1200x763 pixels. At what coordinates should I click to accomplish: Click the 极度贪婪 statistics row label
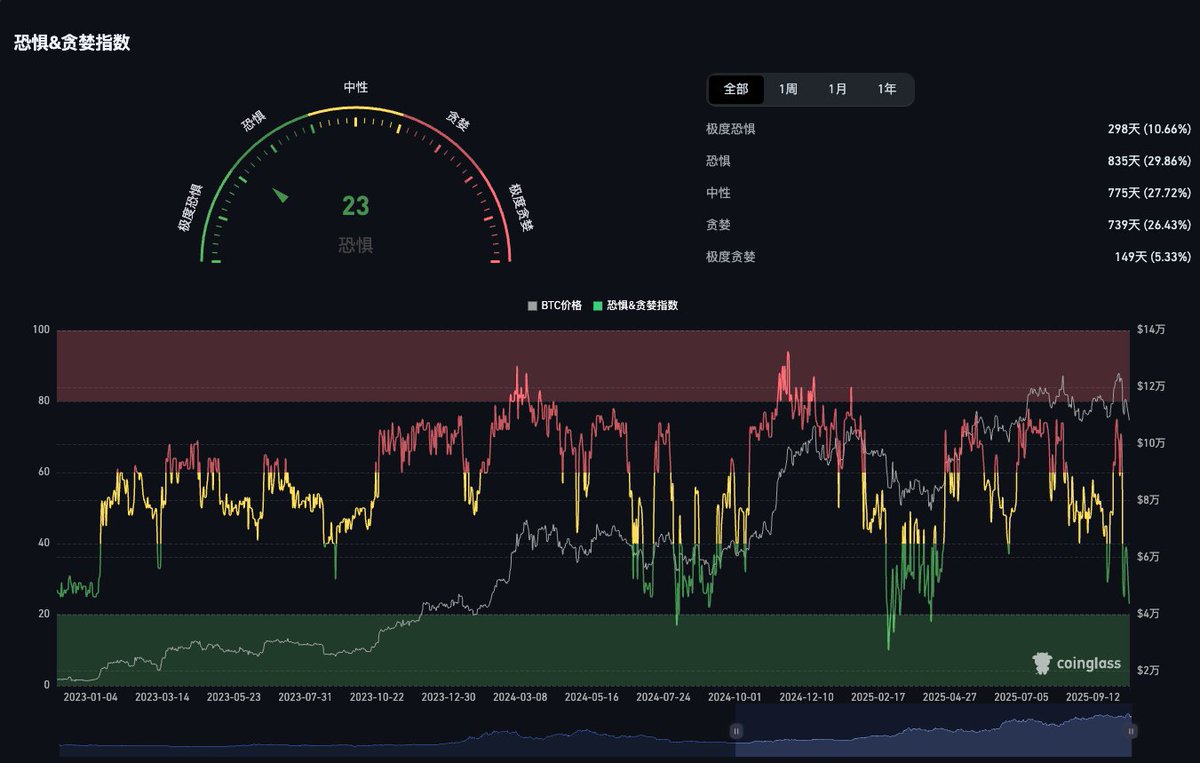pos(730,257)
